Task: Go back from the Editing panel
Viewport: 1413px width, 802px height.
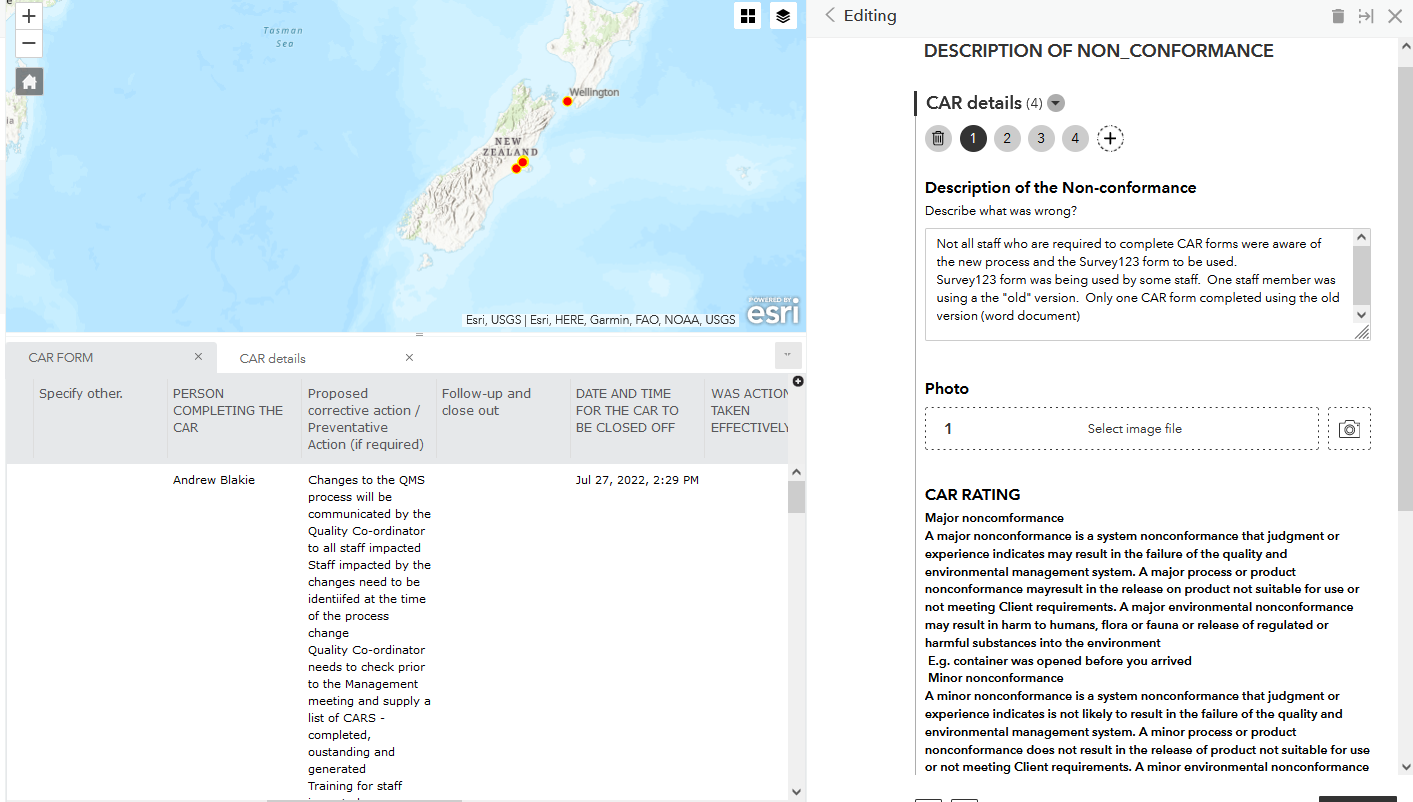Action: point(830,16)
